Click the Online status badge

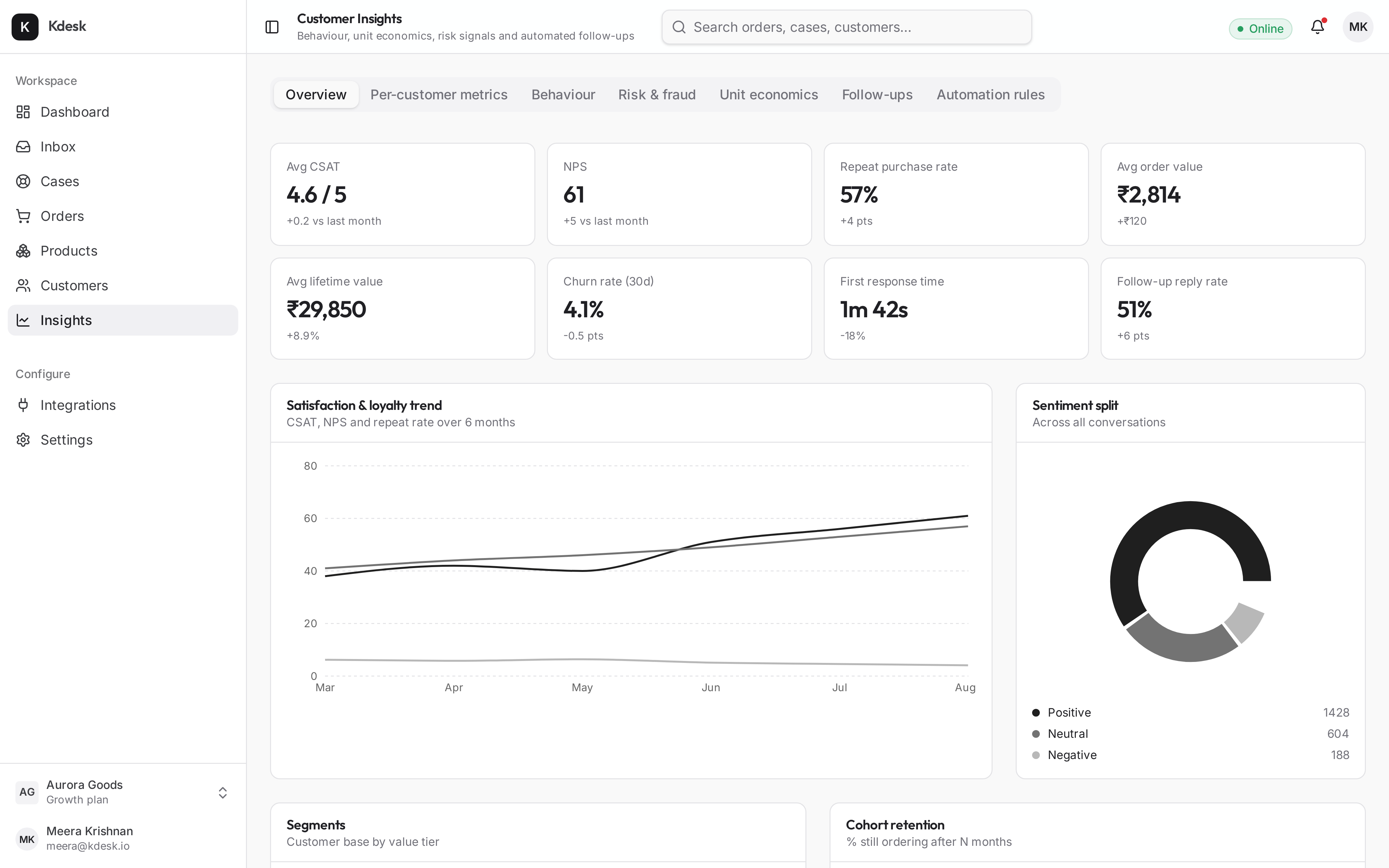pyautogui.click(x=1260, y=29)
